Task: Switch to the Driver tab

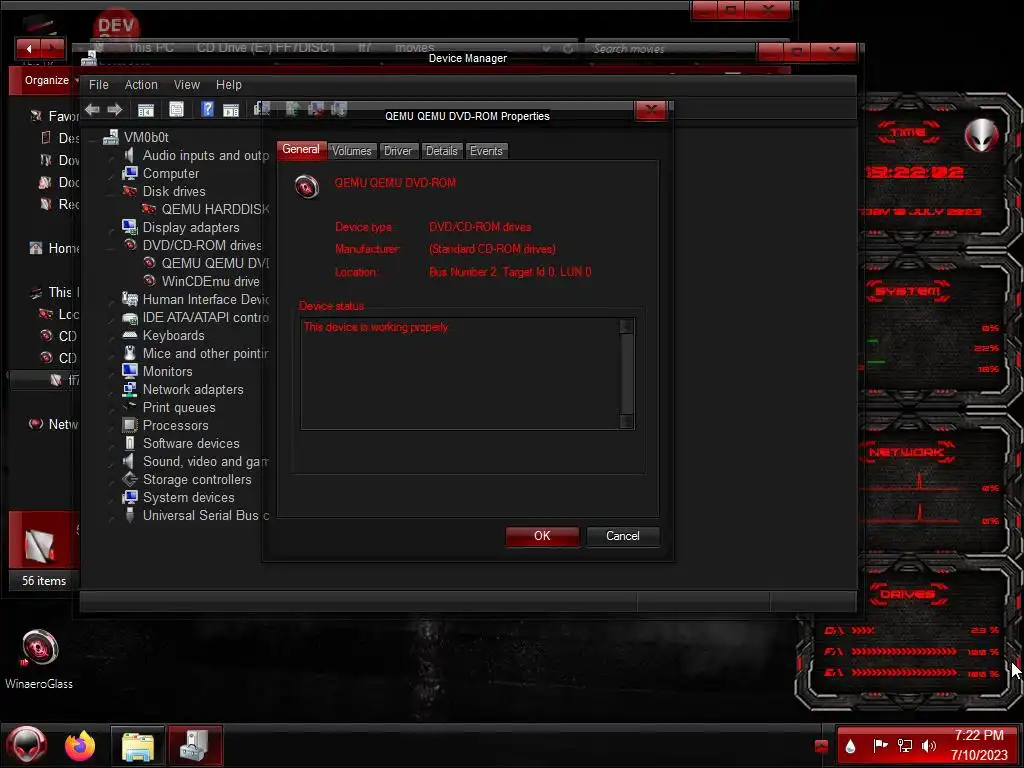Action: pyautogui.click(x=398, y=151)
